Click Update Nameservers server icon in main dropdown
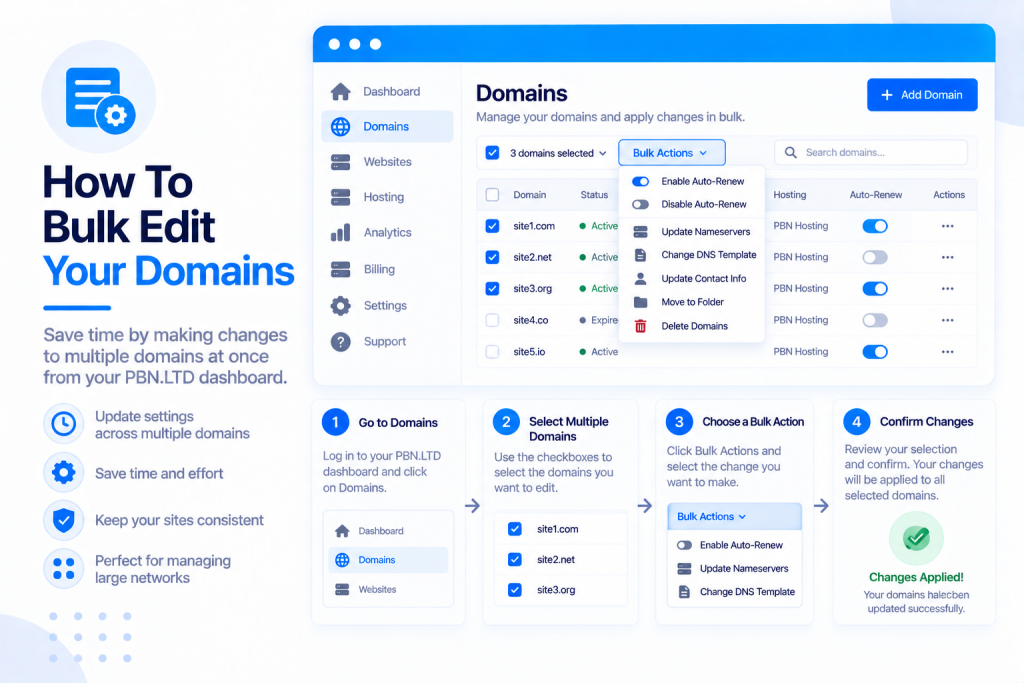Image resolution: width=1024 pixels, height=683 pixels. pos(641,232)
